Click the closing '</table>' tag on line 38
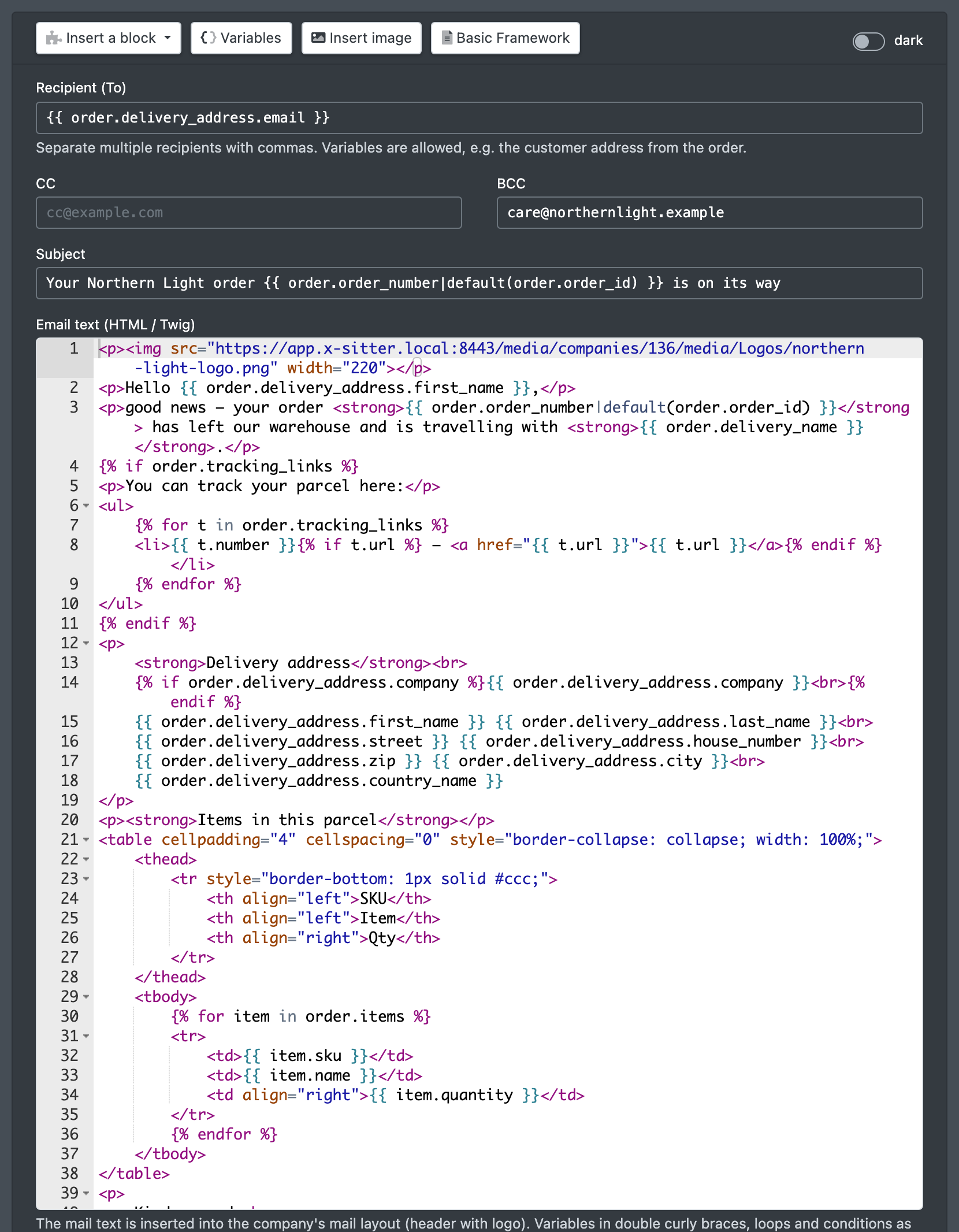 tap(134, 1174)
